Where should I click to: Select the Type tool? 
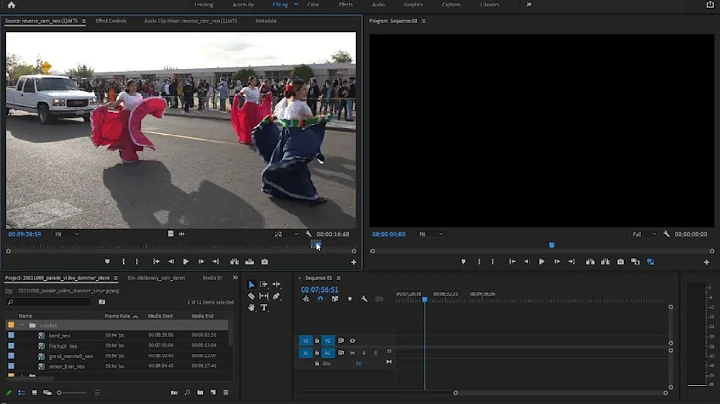coord(264,308)
